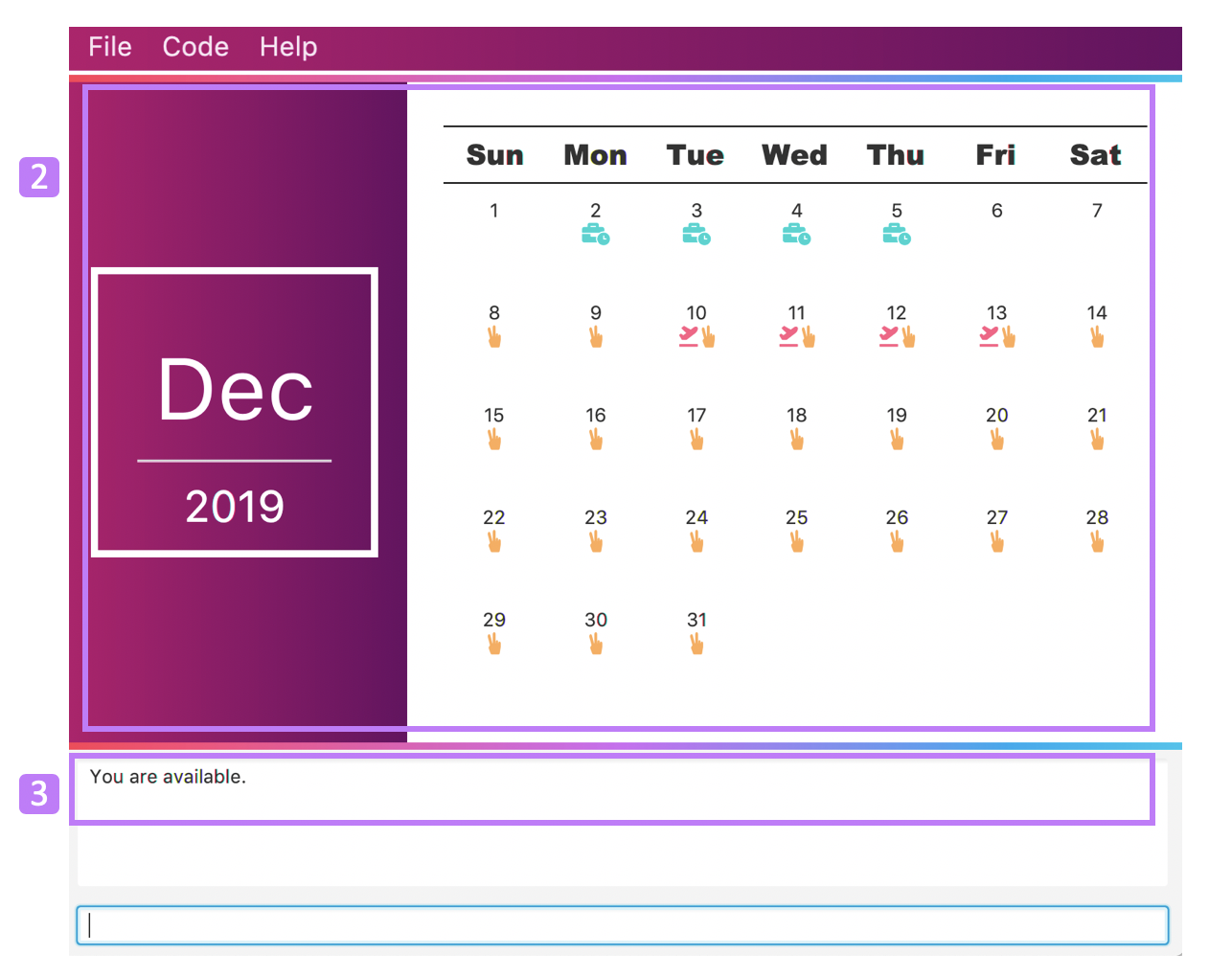
Task: Select date 23 in the calendar
Action: coord(596,517)
